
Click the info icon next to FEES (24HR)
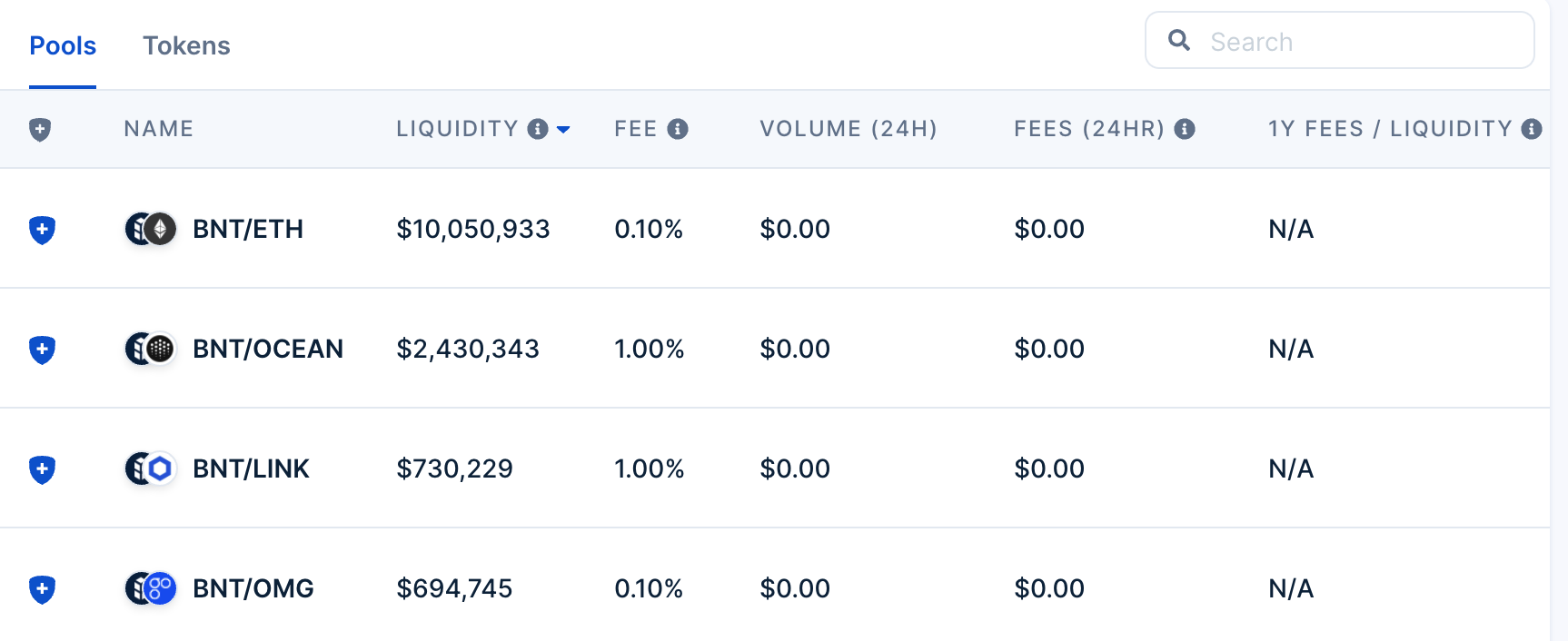1186,129
